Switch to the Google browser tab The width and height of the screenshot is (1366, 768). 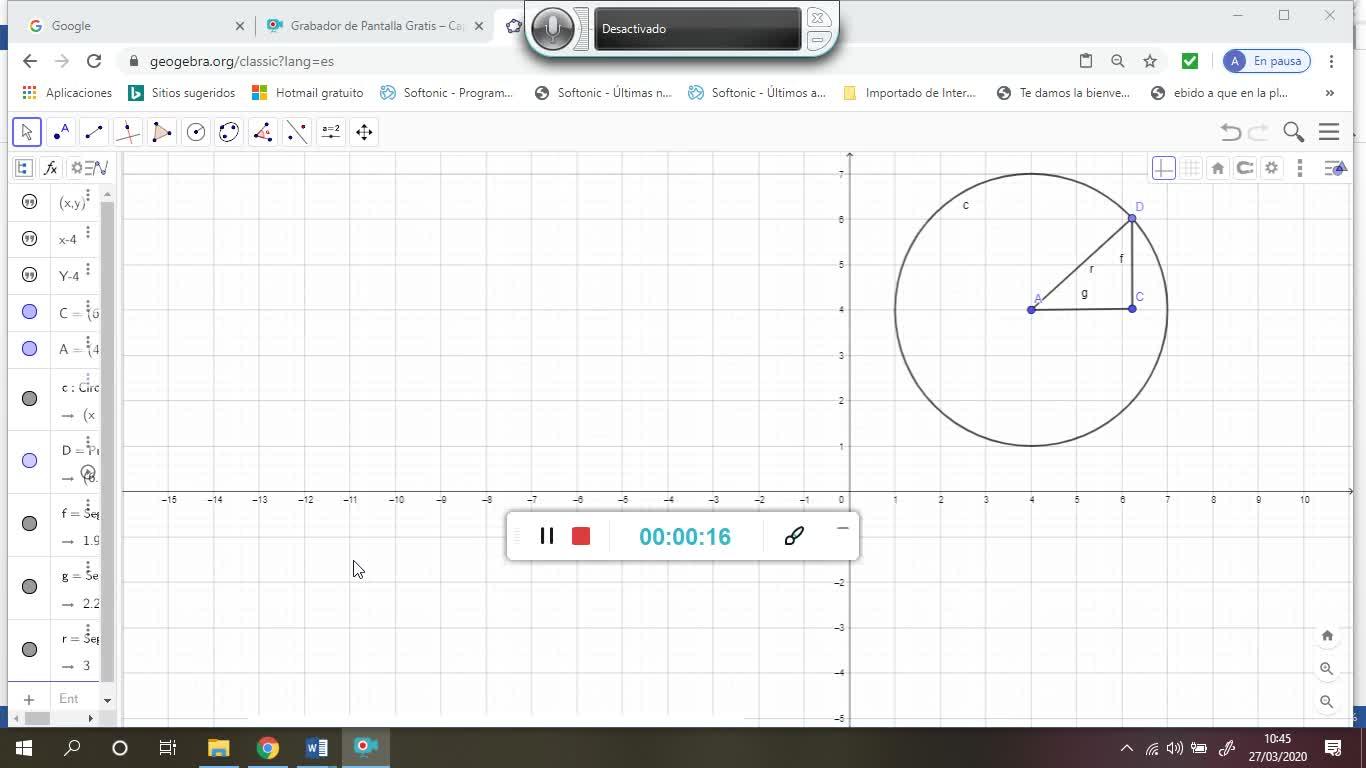(x=130, y=26)
